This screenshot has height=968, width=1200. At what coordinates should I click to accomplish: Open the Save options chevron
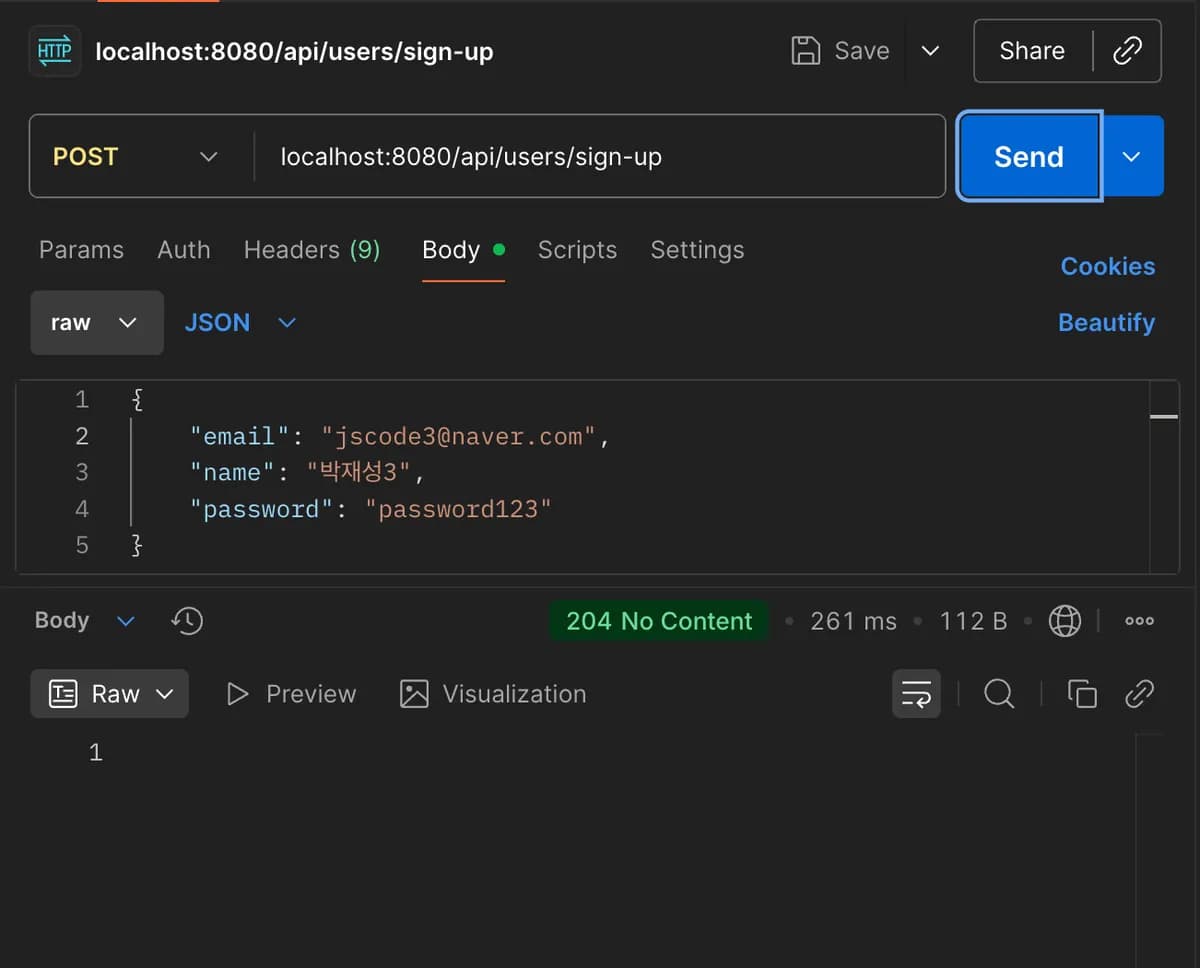coord(930,51)
